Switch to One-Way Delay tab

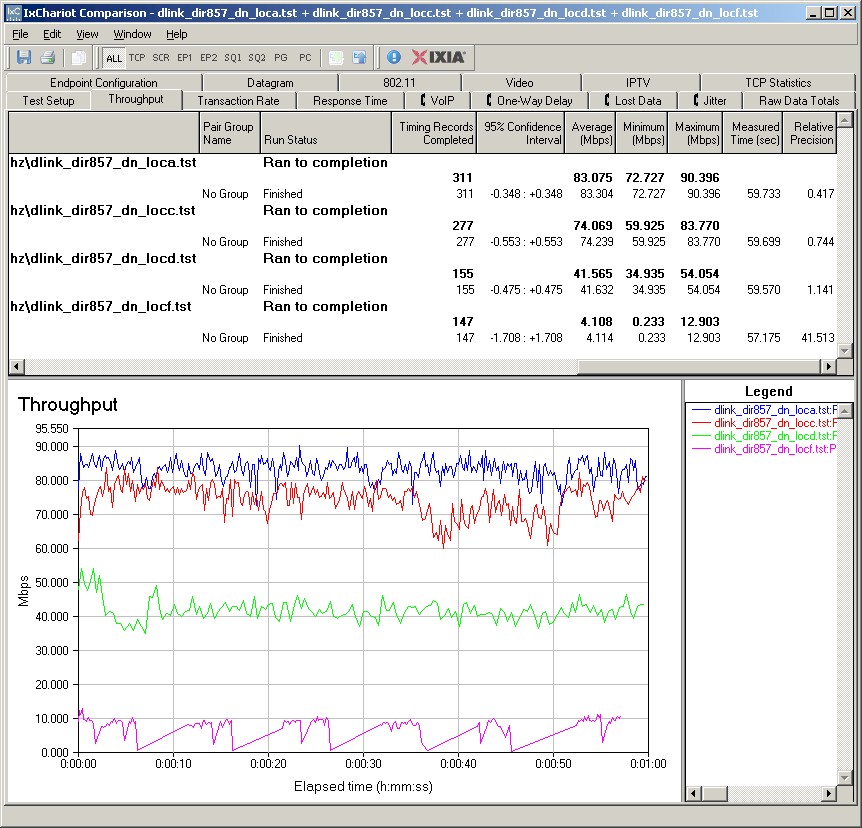coord(529,101)
